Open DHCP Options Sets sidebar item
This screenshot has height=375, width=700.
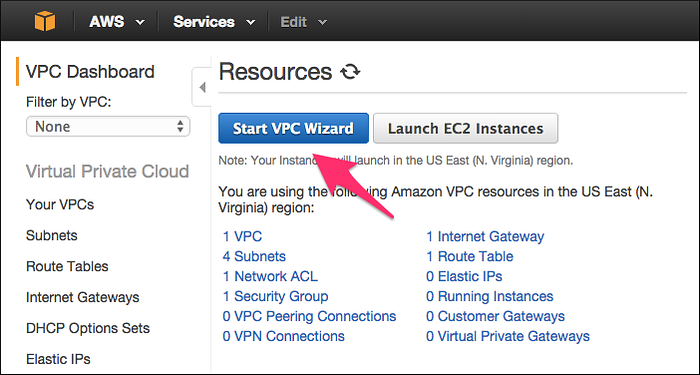click(88, 328)
